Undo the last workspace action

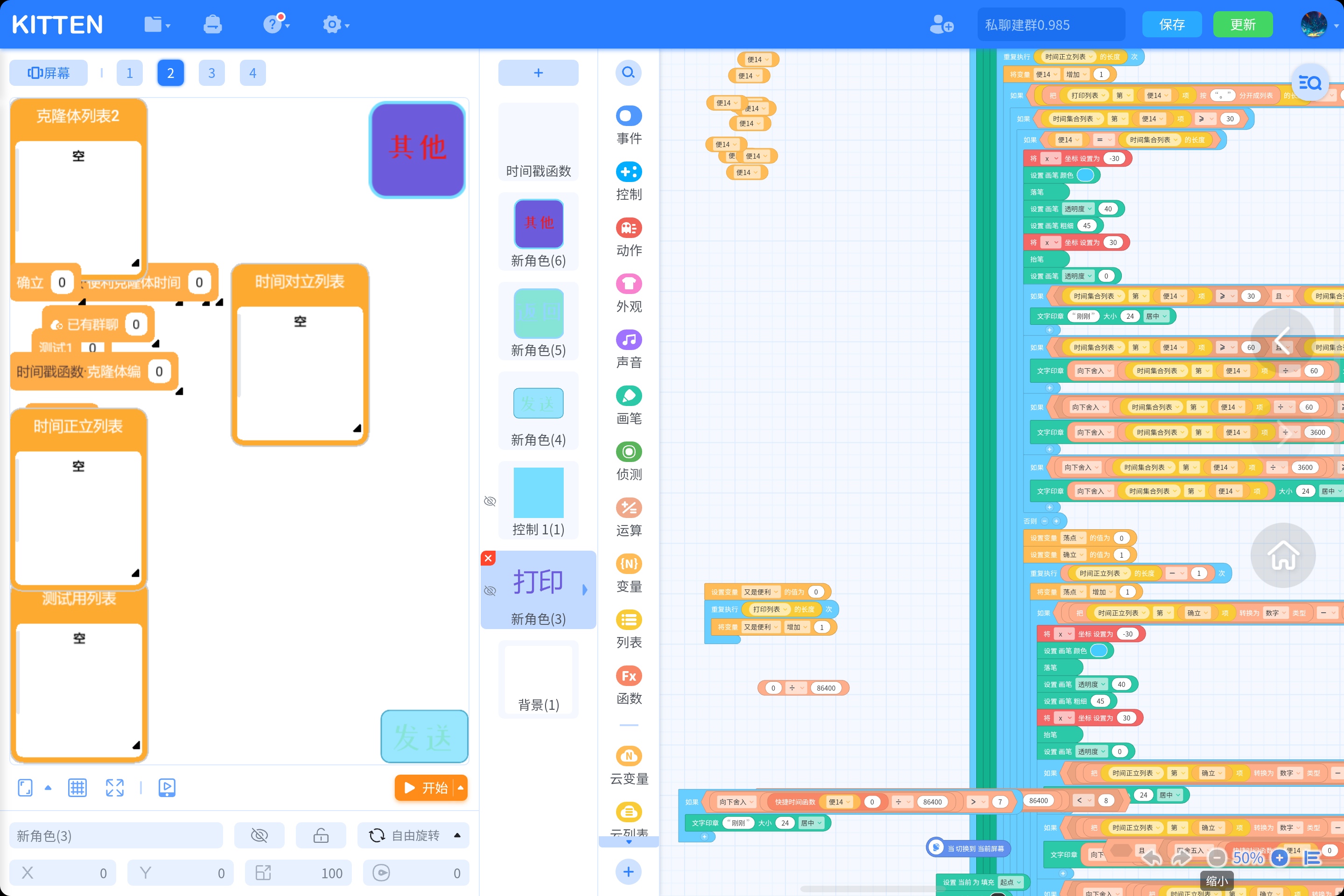pos(1152,858)
